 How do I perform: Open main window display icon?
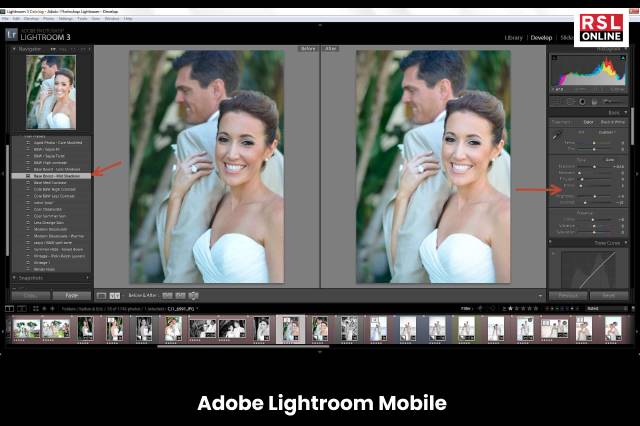click(9, 309)
